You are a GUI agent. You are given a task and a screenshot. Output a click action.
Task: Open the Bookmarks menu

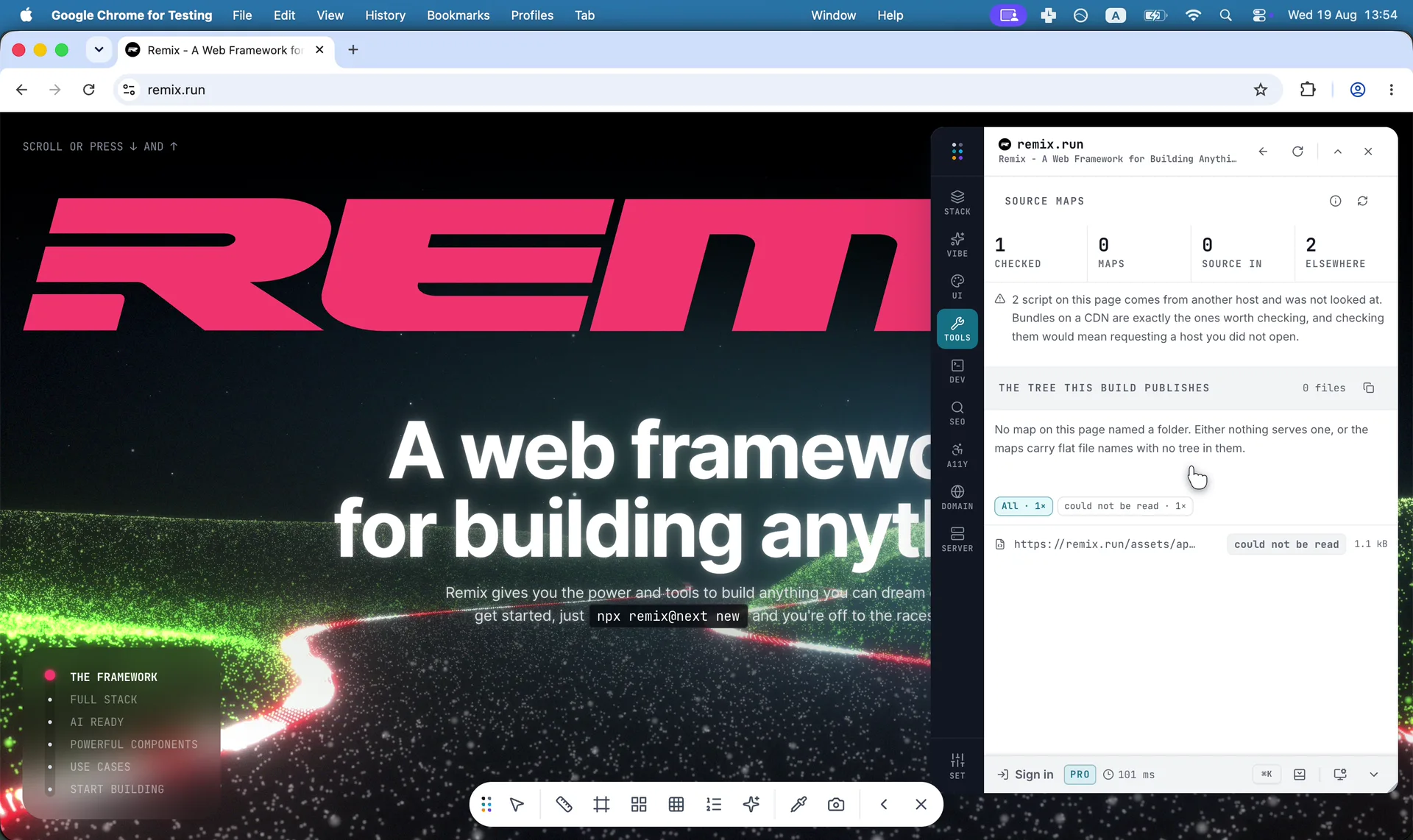[x=458, y=15]
